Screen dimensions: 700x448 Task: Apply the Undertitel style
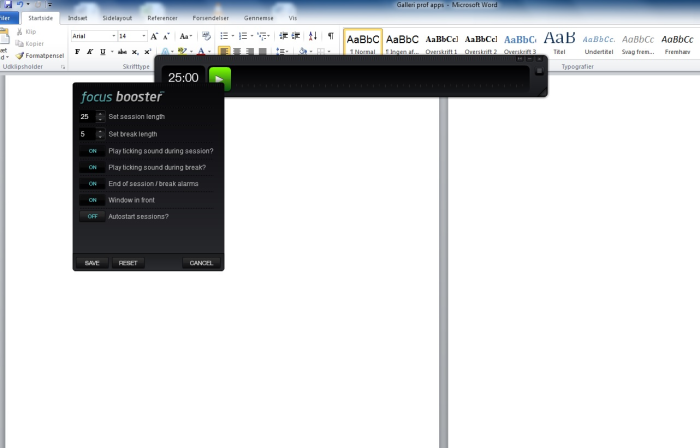tap(599, 43)
